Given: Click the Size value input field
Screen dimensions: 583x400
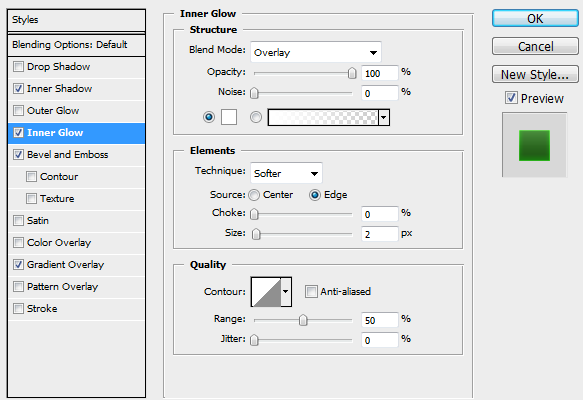Looking at the screenshot, I should pyautogui.click(x=379, y=234).
